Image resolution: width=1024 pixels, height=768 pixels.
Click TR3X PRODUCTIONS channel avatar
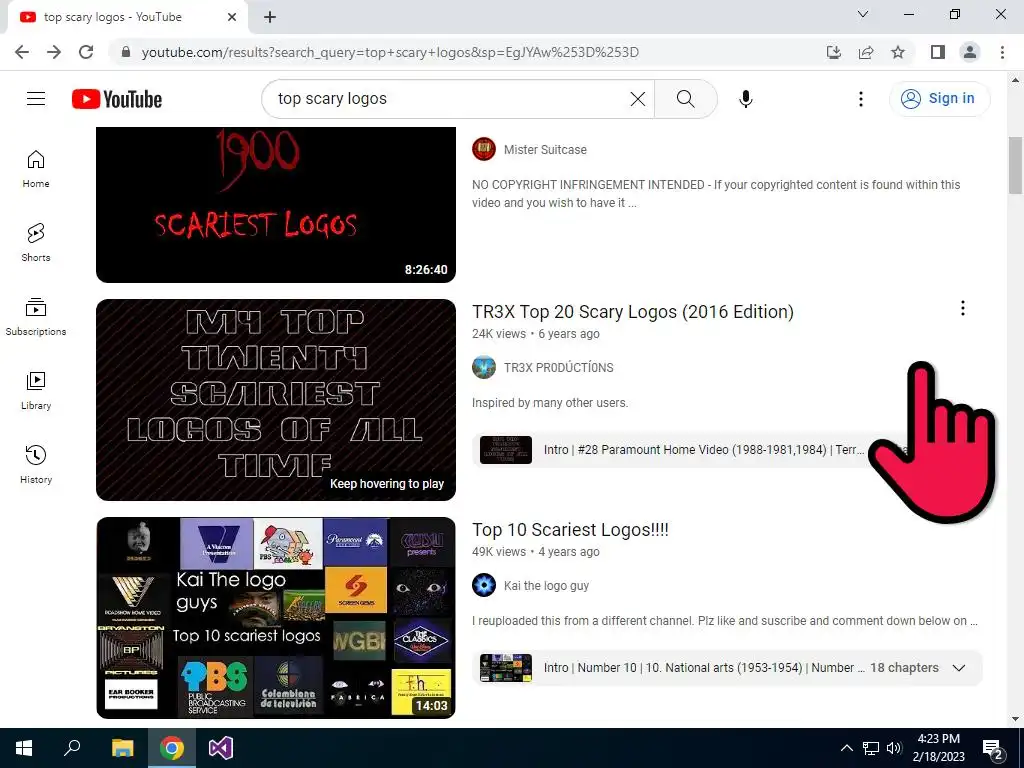[x=484, y=368]
